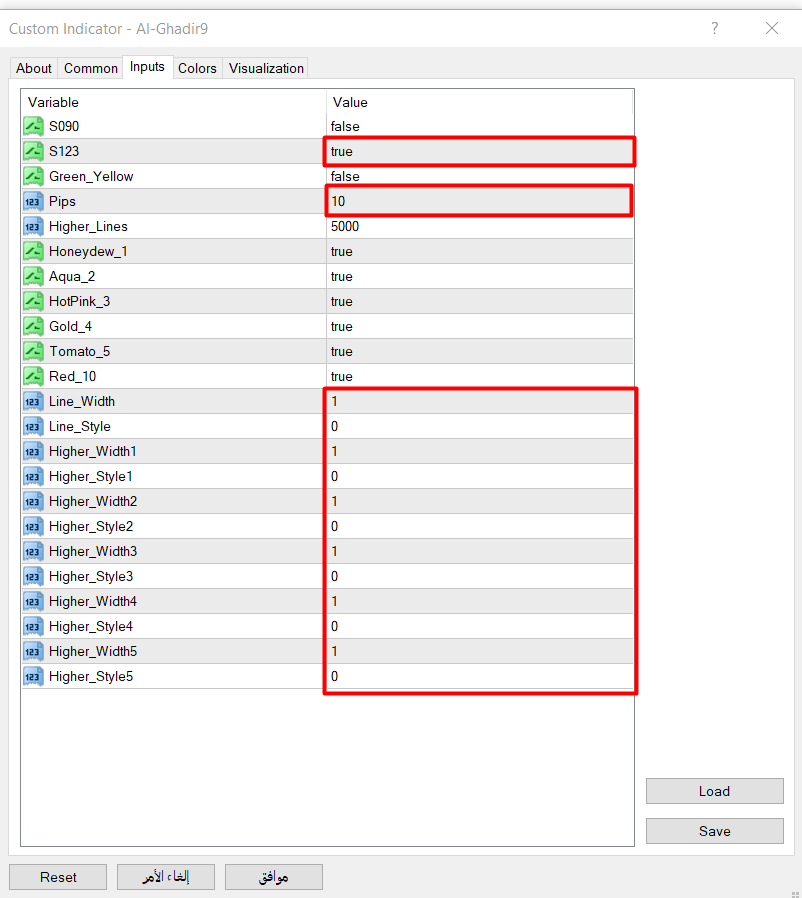Click the icon next to Line_Width
802x898 pixels.
click(33, 401)
